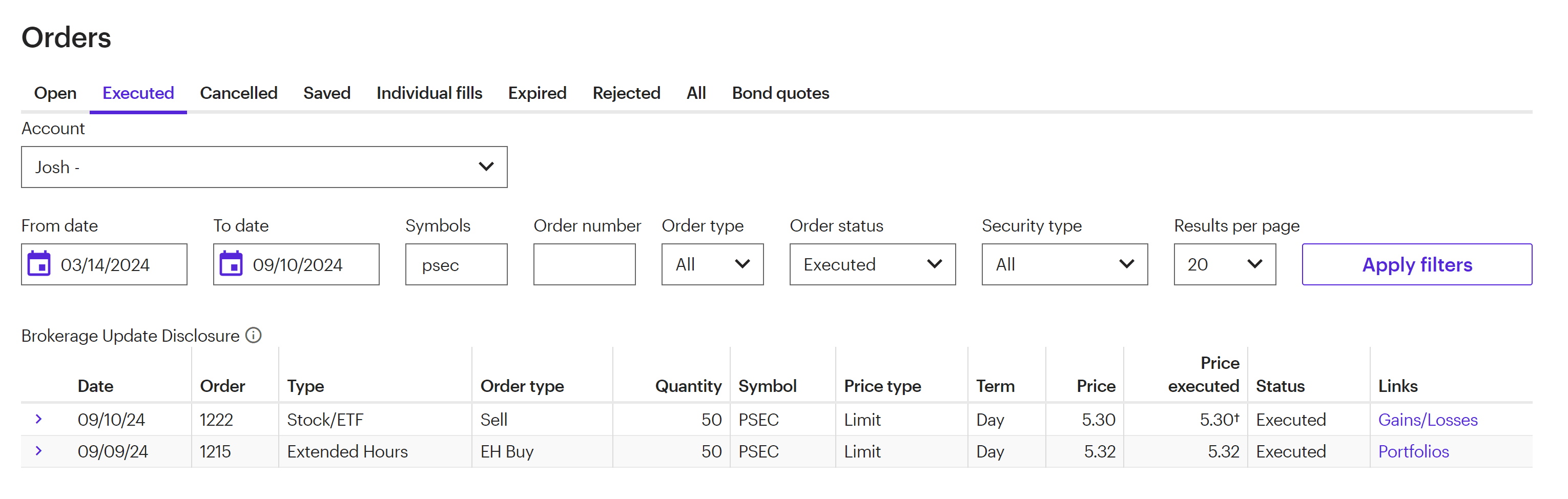Open the Gains/Losses link
The image size is (1568, 499).
pos(1428,419)
